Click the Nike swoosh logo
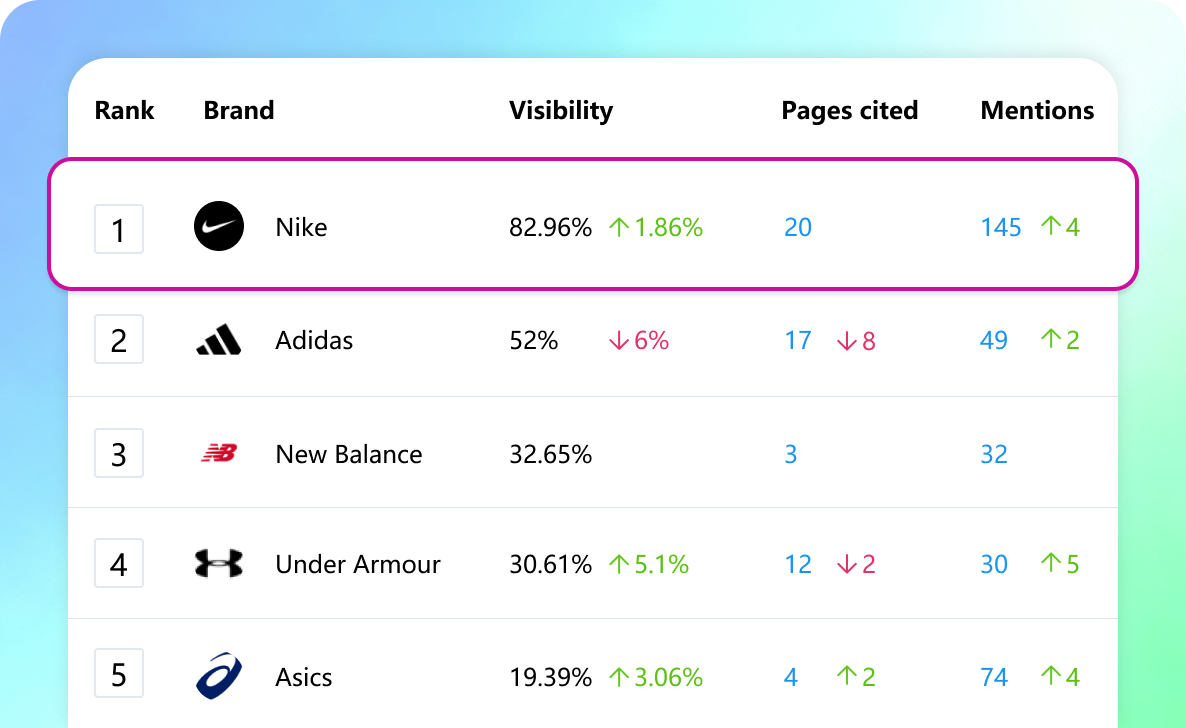 click(218, 227)
